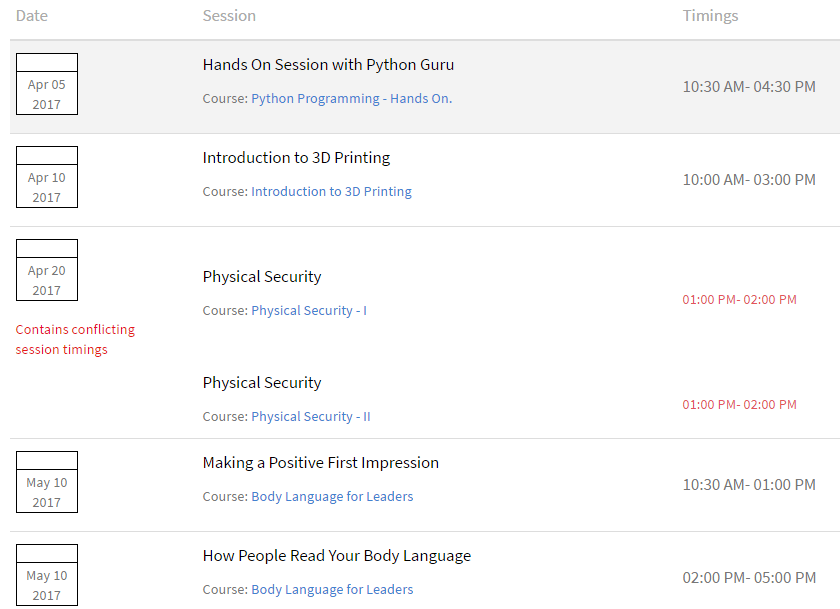The height and width of the screenshot is (609, 840).
Task: Click the Session column header
Action: click(x=230, y=15)
